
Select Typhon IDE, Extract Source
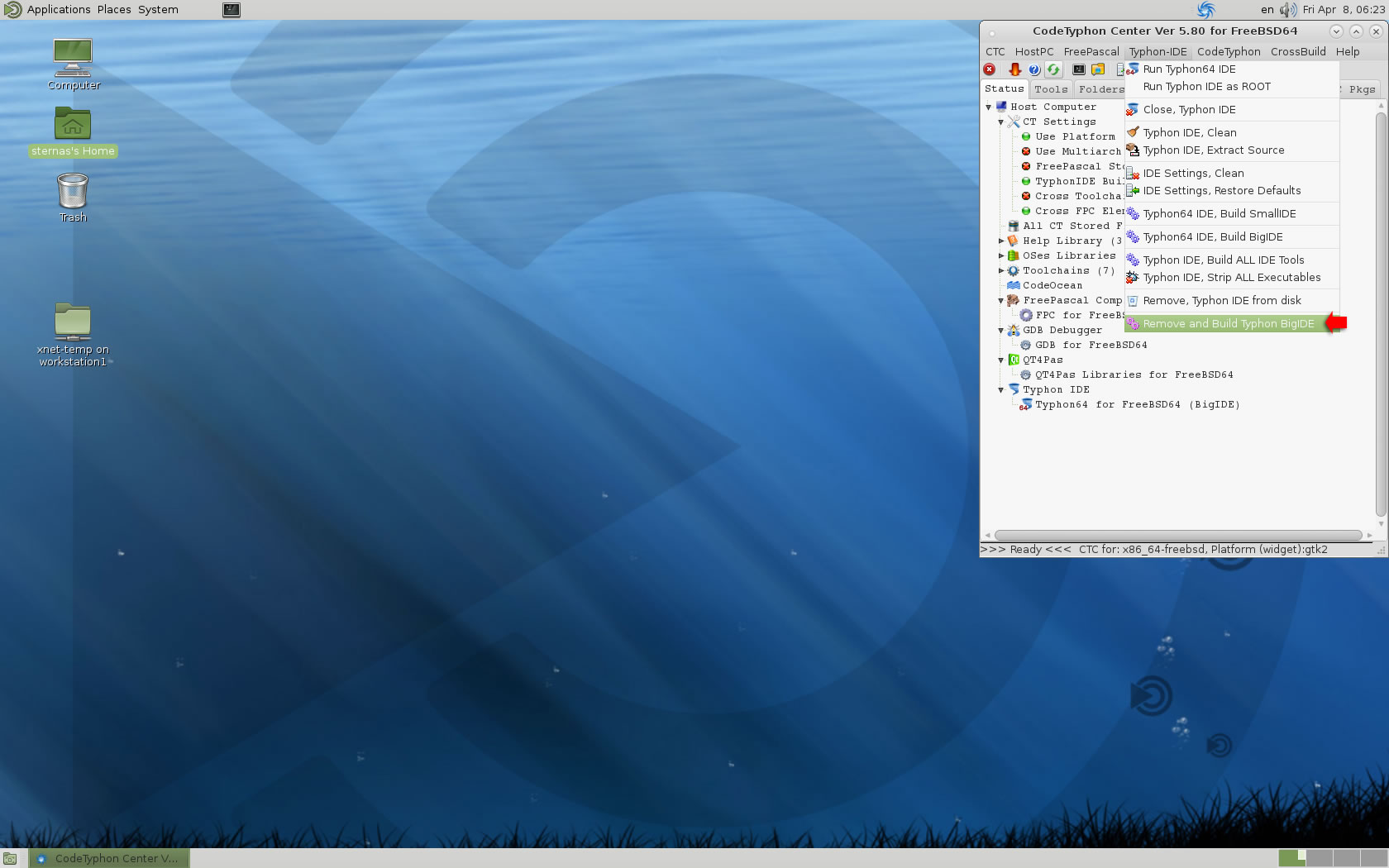coord(1232,150)
